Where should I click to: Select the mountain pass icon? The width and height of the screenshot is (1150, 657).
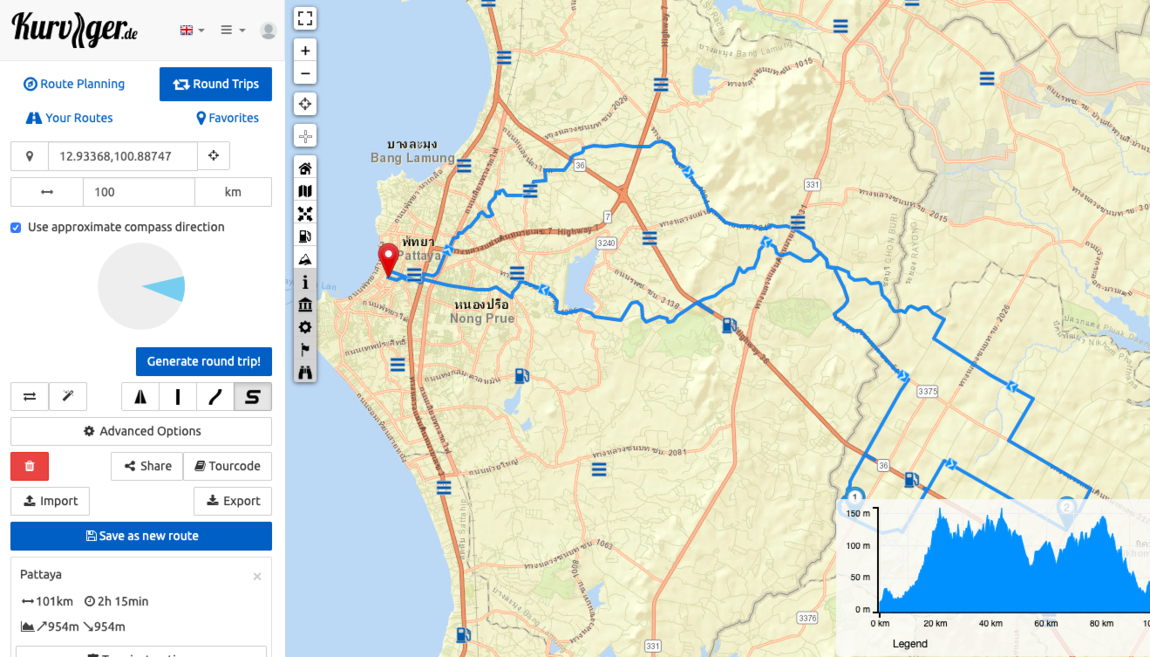tap(305, 258)
